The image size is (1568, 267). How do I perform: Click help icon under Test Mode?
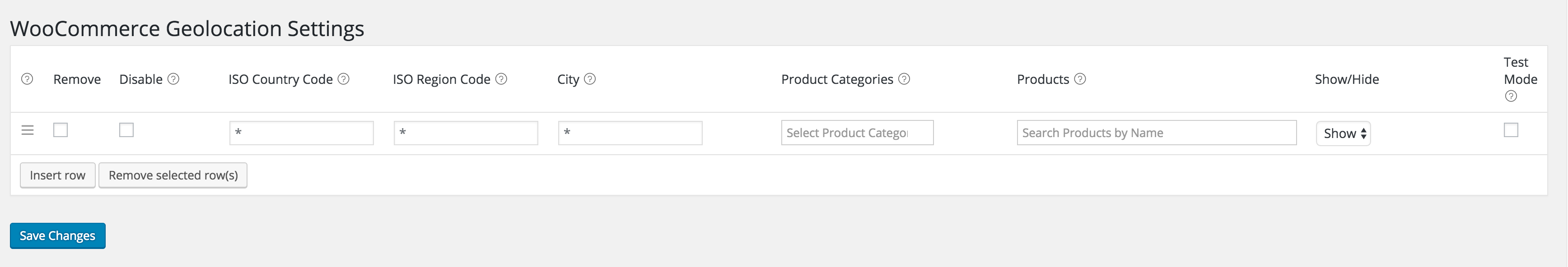[1511, 96]
